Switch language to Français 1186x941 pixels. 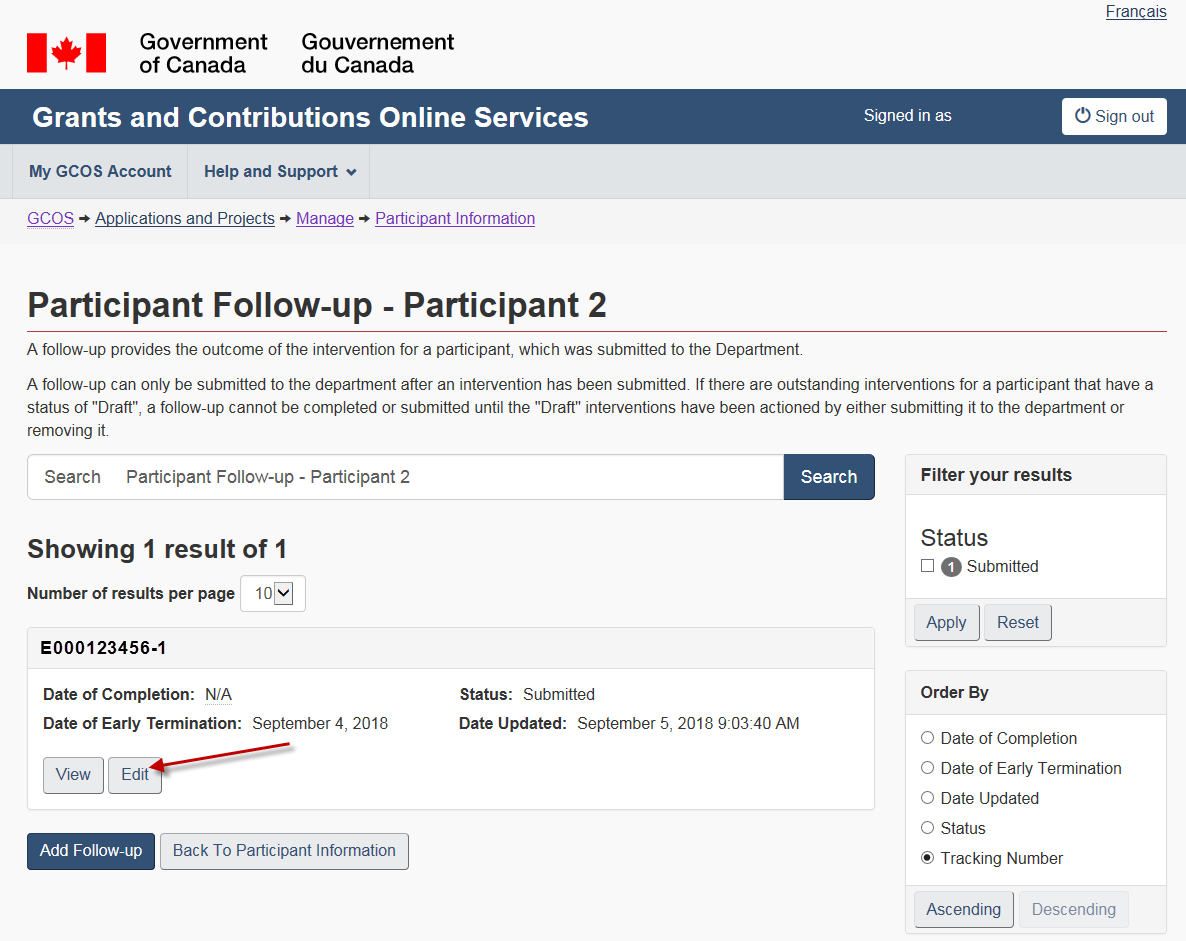(x=1135, y=12)
